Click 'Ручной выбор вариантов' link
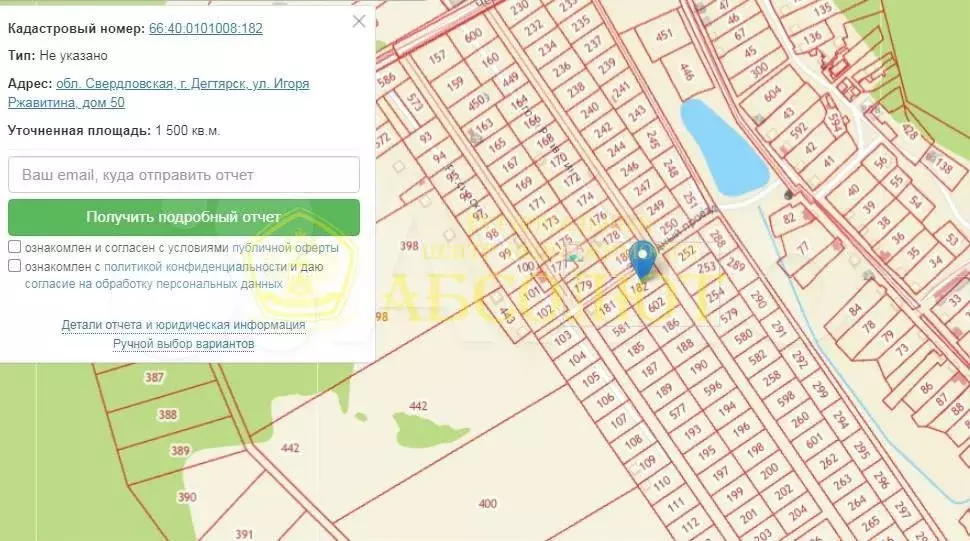This screenshot has height=541, width=970. [183, 343]
